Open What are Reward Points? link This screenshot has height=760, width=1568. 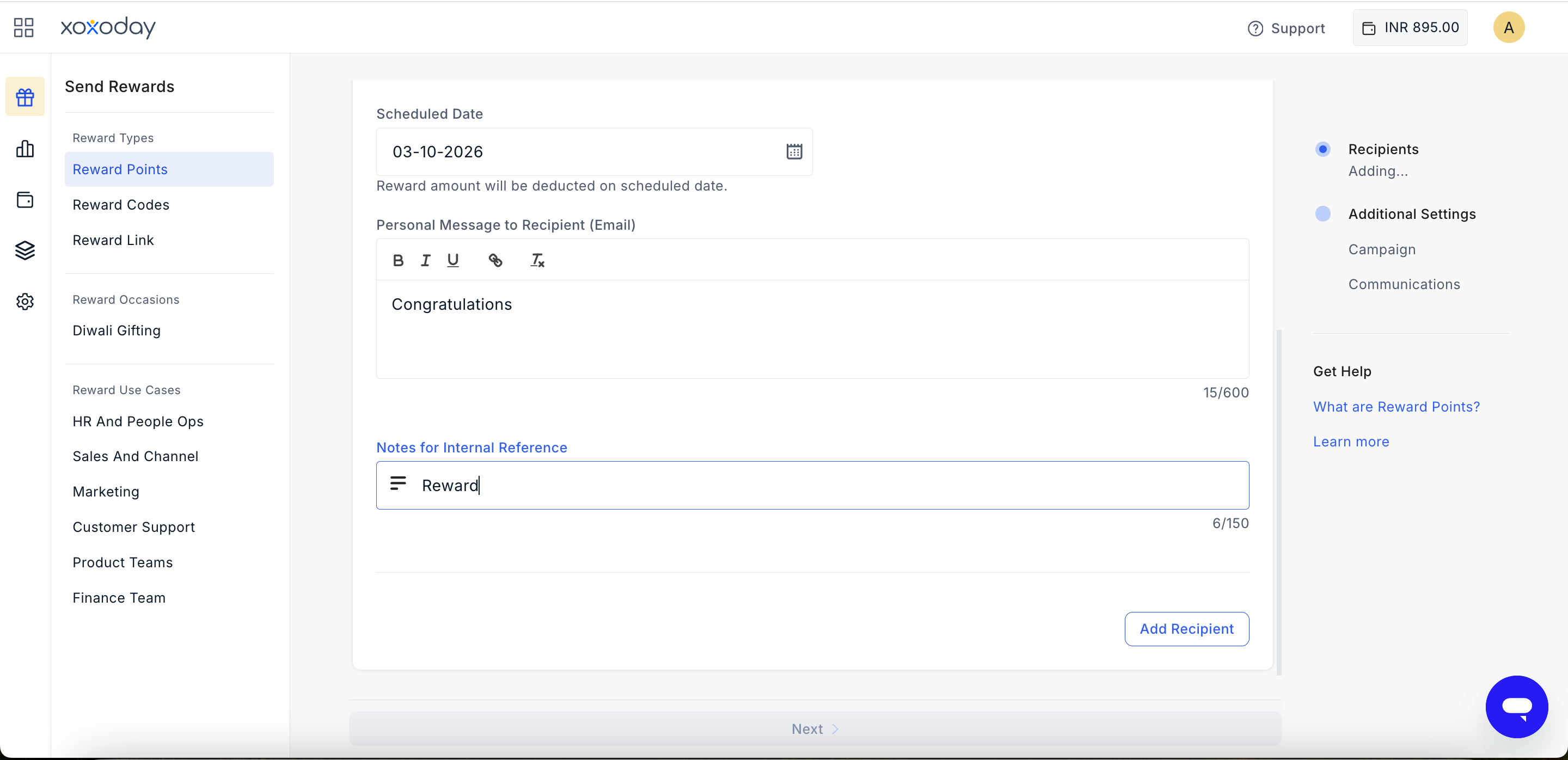(x=1396, y=407)
